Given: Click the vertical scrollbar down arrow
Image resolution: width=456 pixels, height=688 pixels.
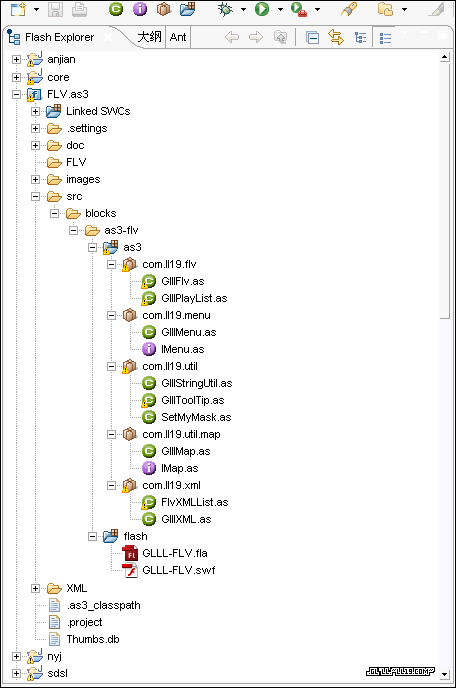Looking at the screenshot, I should (x=444, y=674).
